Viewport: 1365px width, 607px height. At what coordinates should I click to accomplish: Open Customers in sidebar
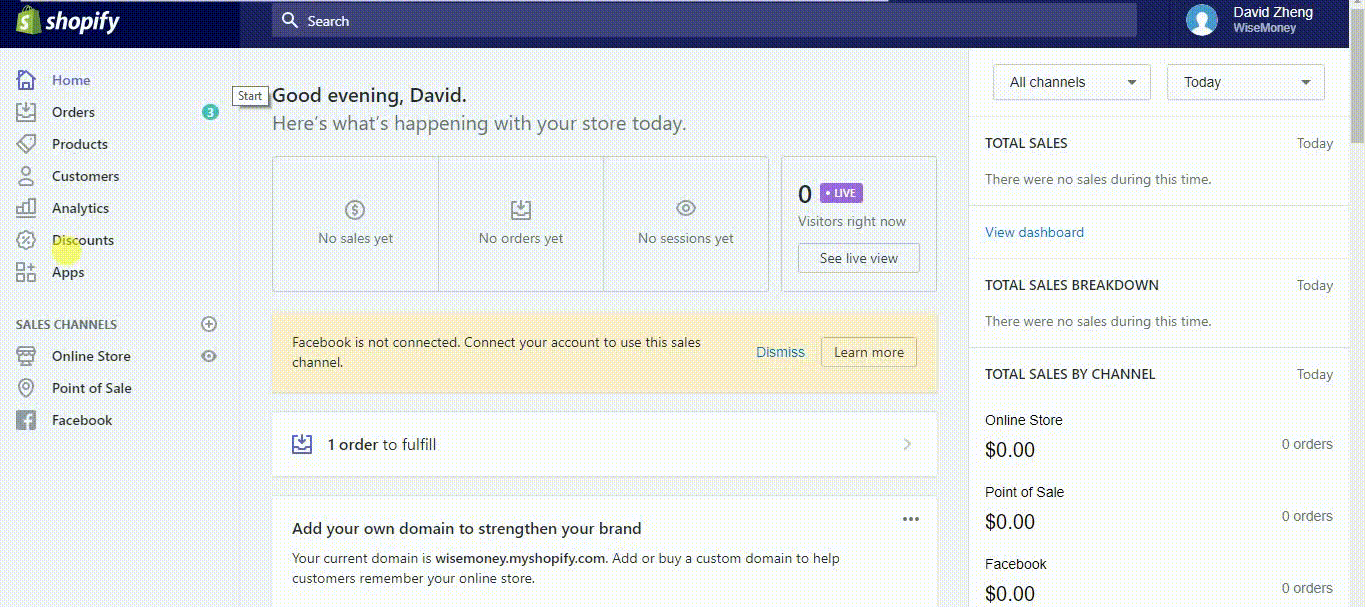85,176
